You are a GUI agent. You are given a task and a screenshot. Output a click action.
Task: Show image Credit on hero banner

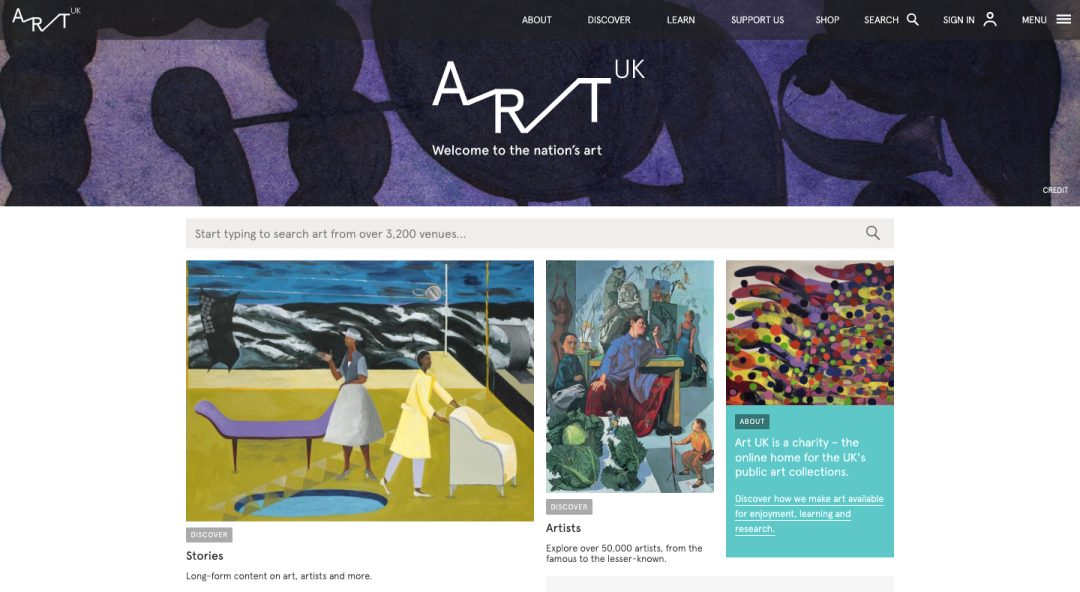[x=1055, y=190]
